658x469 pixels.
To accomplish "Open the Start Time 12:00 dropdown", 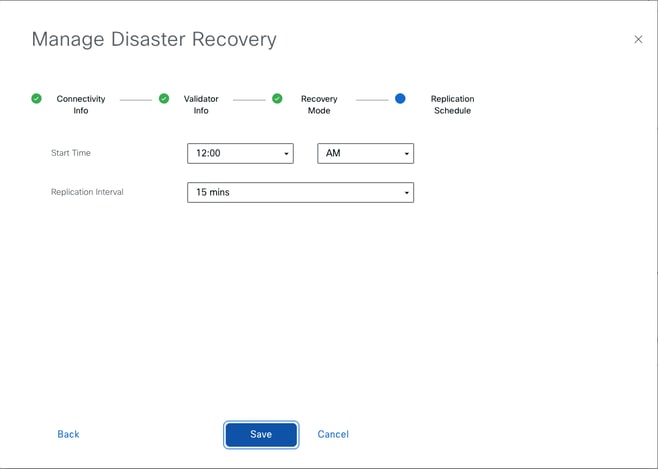I will coord(240,154).
